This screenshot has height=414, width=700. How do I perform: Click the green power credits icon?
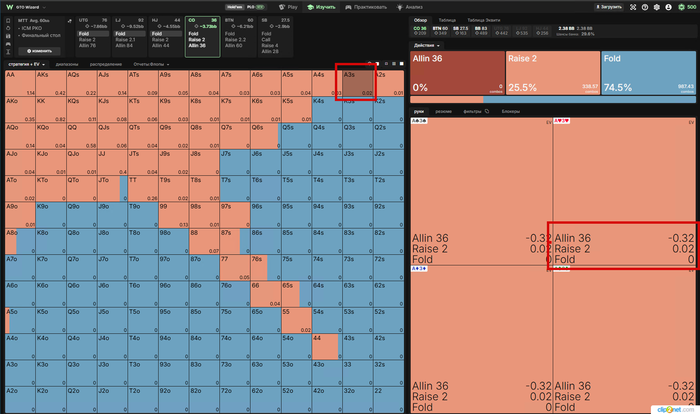coord(681,7)
